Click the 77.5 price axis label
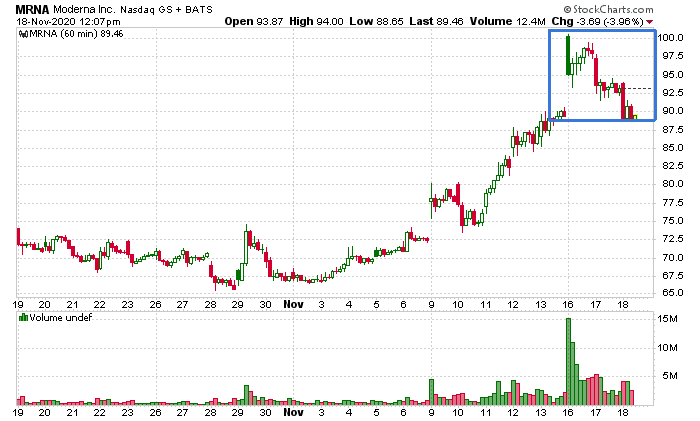Image resolution: width=700 pixels, height=421 pixels. coord(673,203)
